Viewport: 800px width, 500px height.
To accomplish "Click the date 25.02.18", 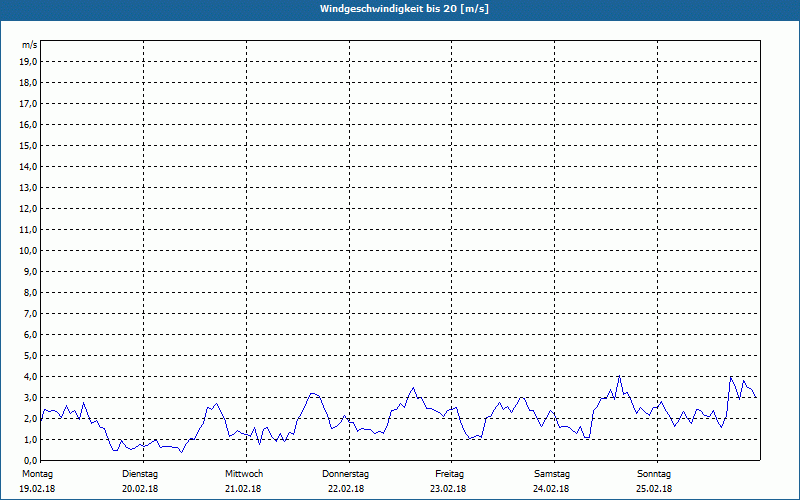I will (x=654, y=489).
